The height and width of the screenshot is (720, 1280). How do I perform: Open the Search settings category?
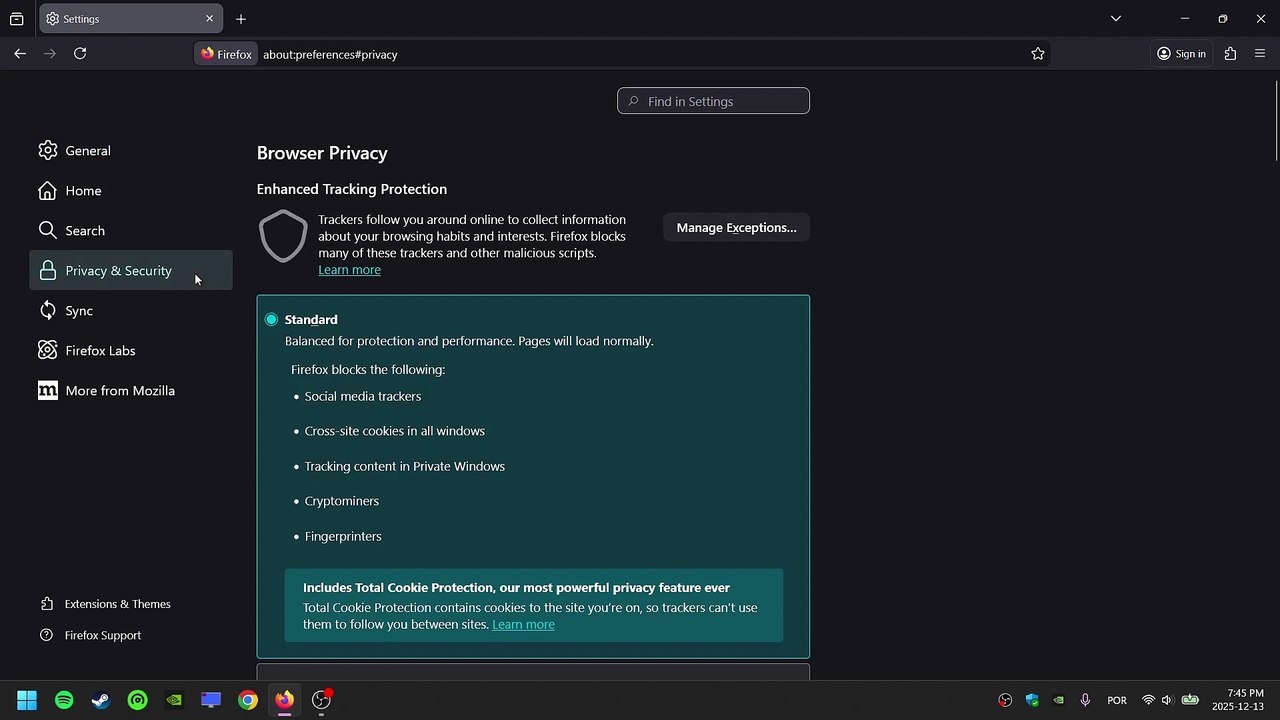click(x=131, y=231)
